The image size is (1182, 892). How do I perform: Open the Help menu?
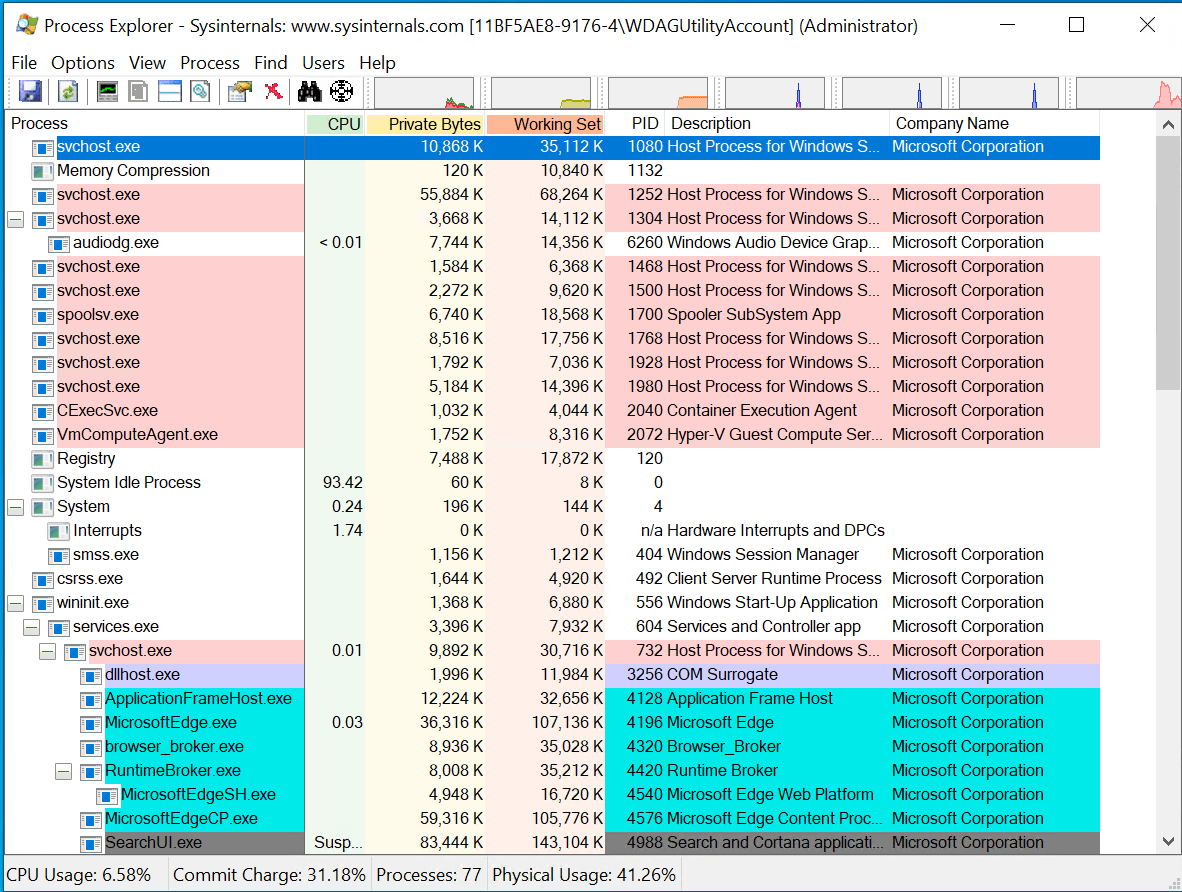377,63
